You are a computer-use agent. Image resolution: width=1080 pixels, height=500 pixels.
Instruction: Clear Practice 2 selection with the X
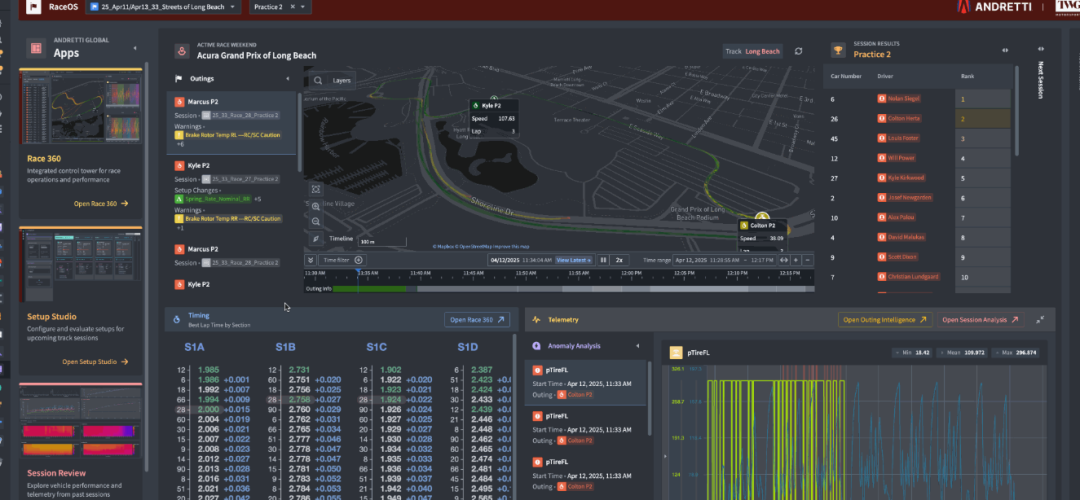point(292,7)
